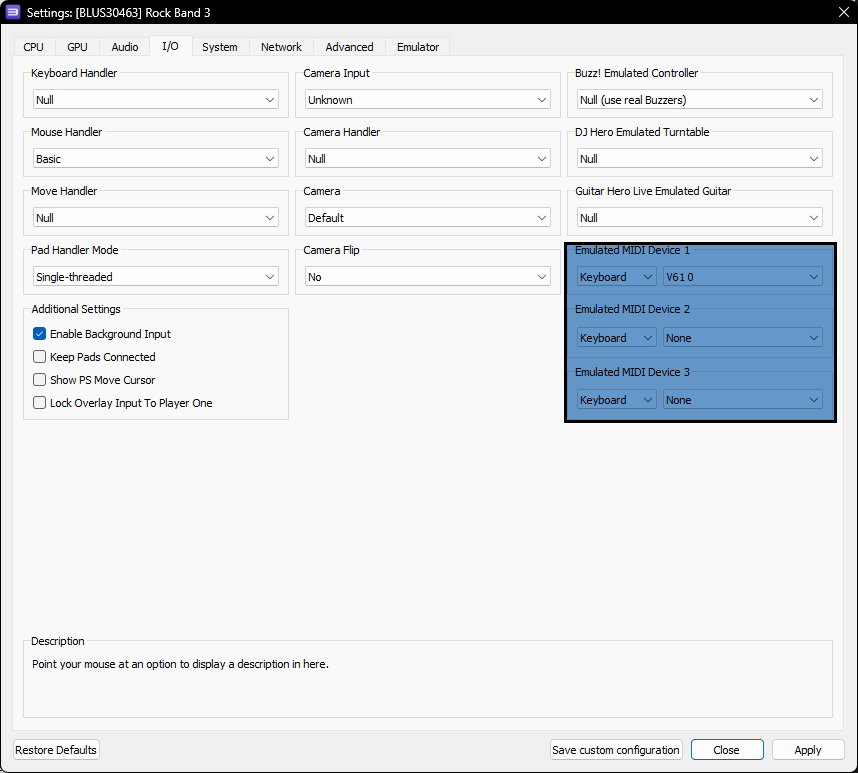Click the 'Emulated MIDI Device 1' label
This screenshot has height=773, width=858.
click(632, 250)
